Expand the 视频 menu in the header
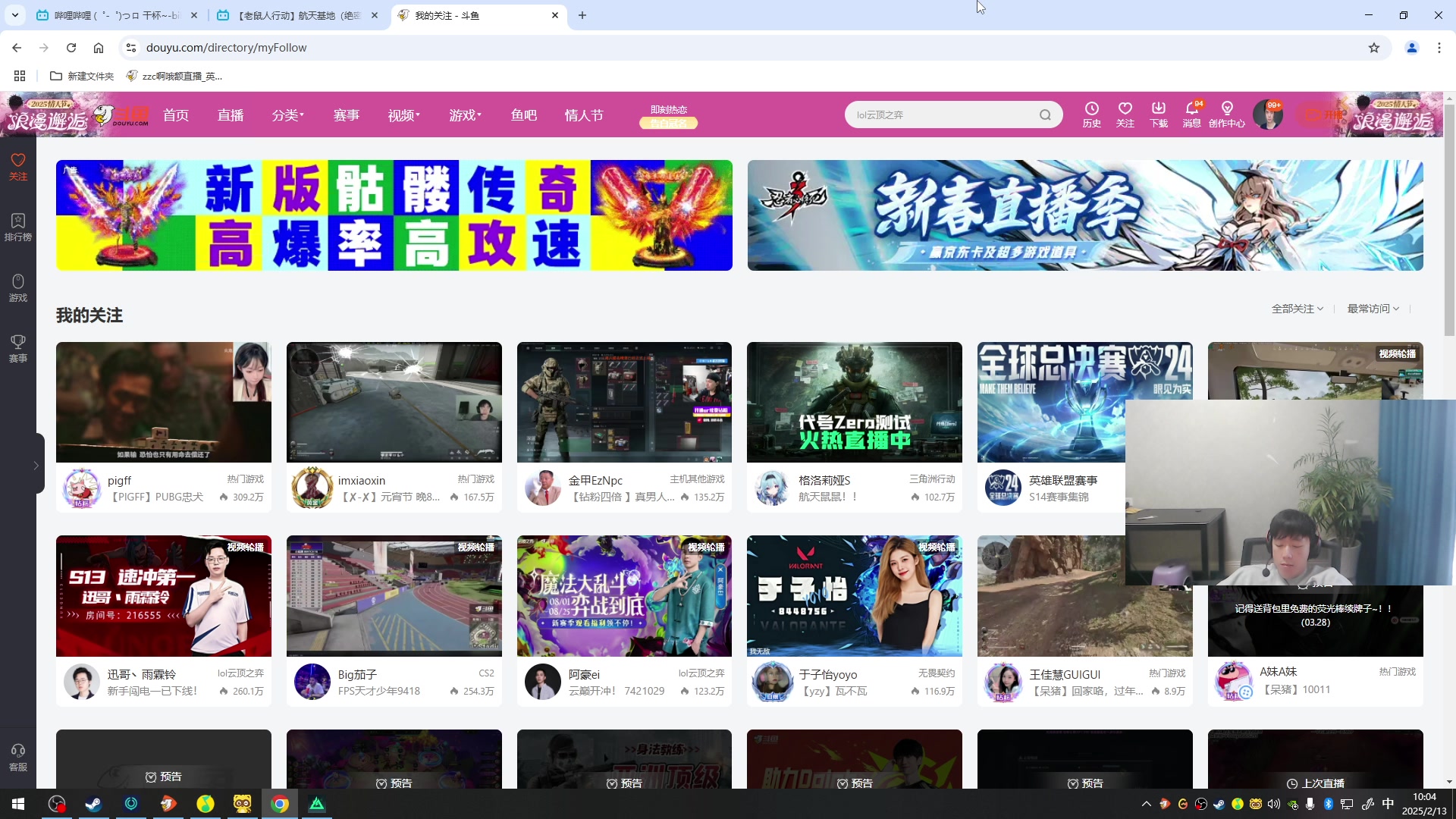 pyautogui.click(x=403, y=115)
